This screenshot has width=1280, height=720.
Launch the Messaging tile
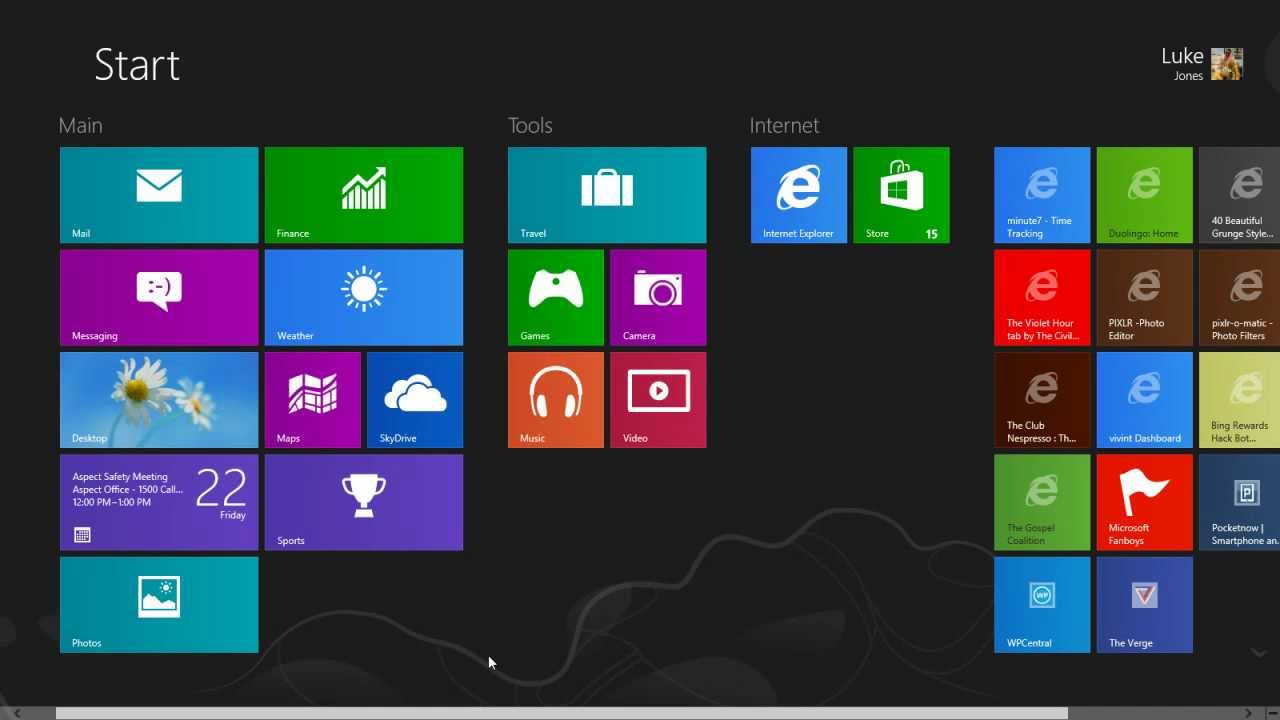pyautogui.click(x=159, y=297)
